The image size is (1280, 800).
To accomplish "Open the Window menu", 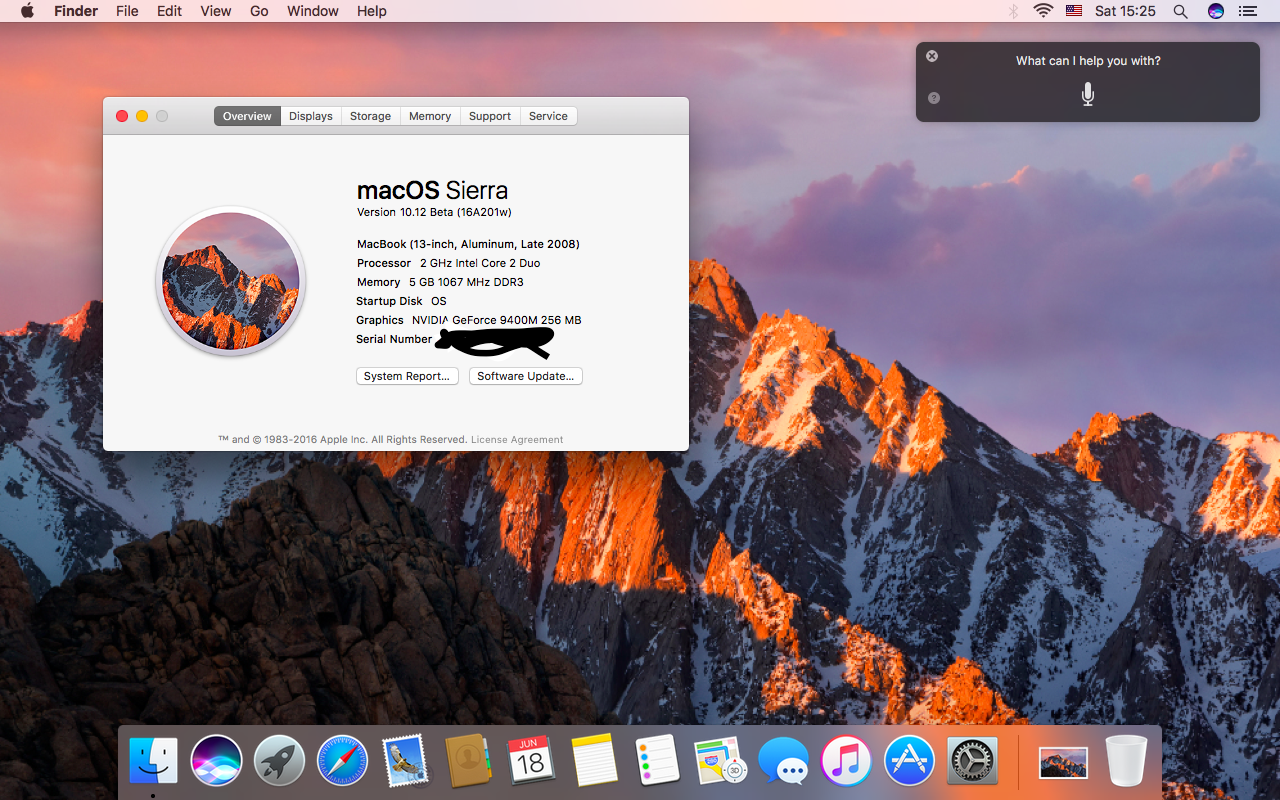I will tap(313, 11).
